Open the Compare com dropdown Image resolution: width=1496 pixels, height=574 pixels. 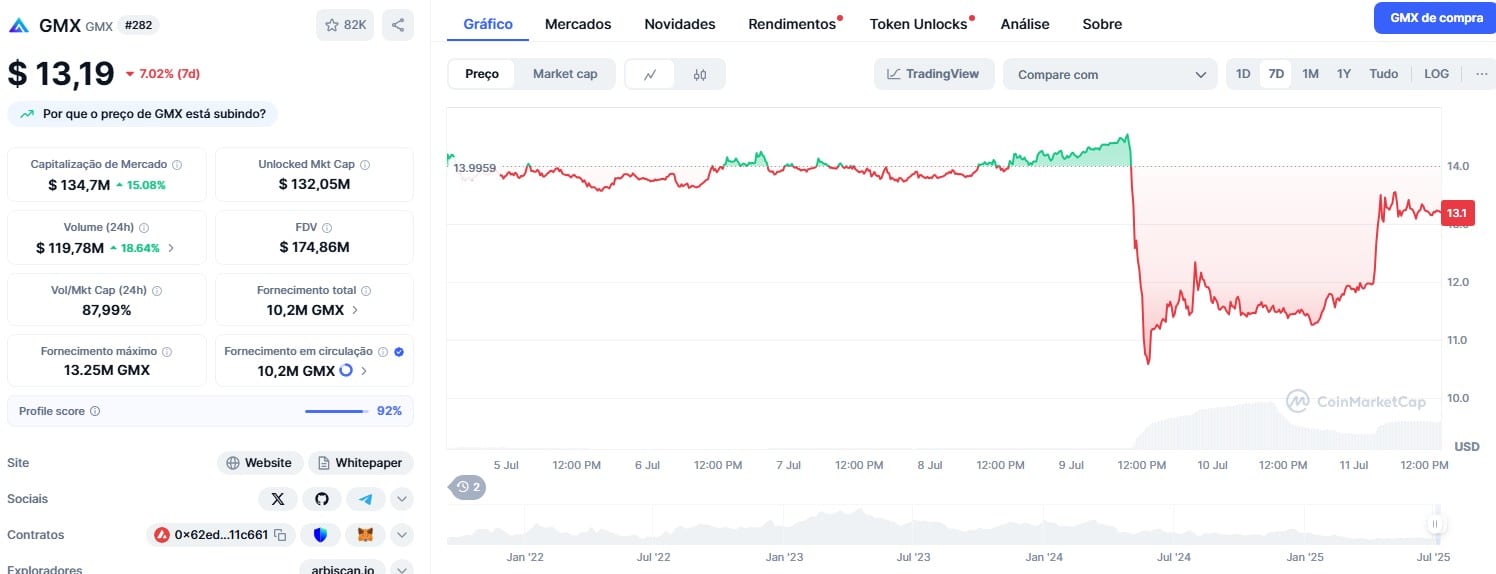[1110, 75]
